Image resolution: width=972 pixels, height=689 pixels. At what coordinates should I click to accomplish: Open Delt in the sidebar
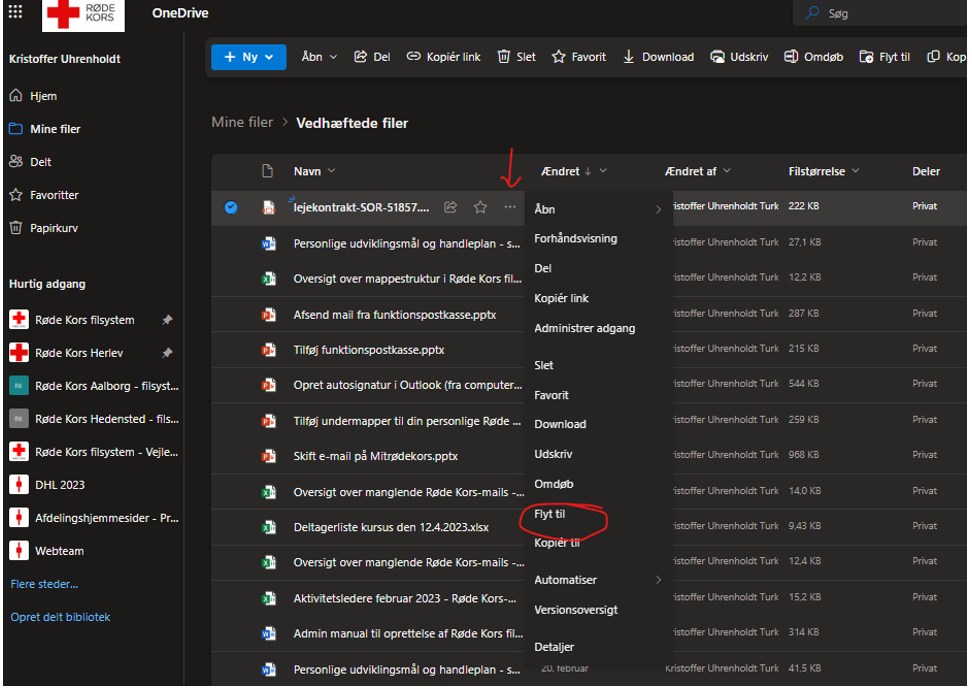tap(30, 162)
